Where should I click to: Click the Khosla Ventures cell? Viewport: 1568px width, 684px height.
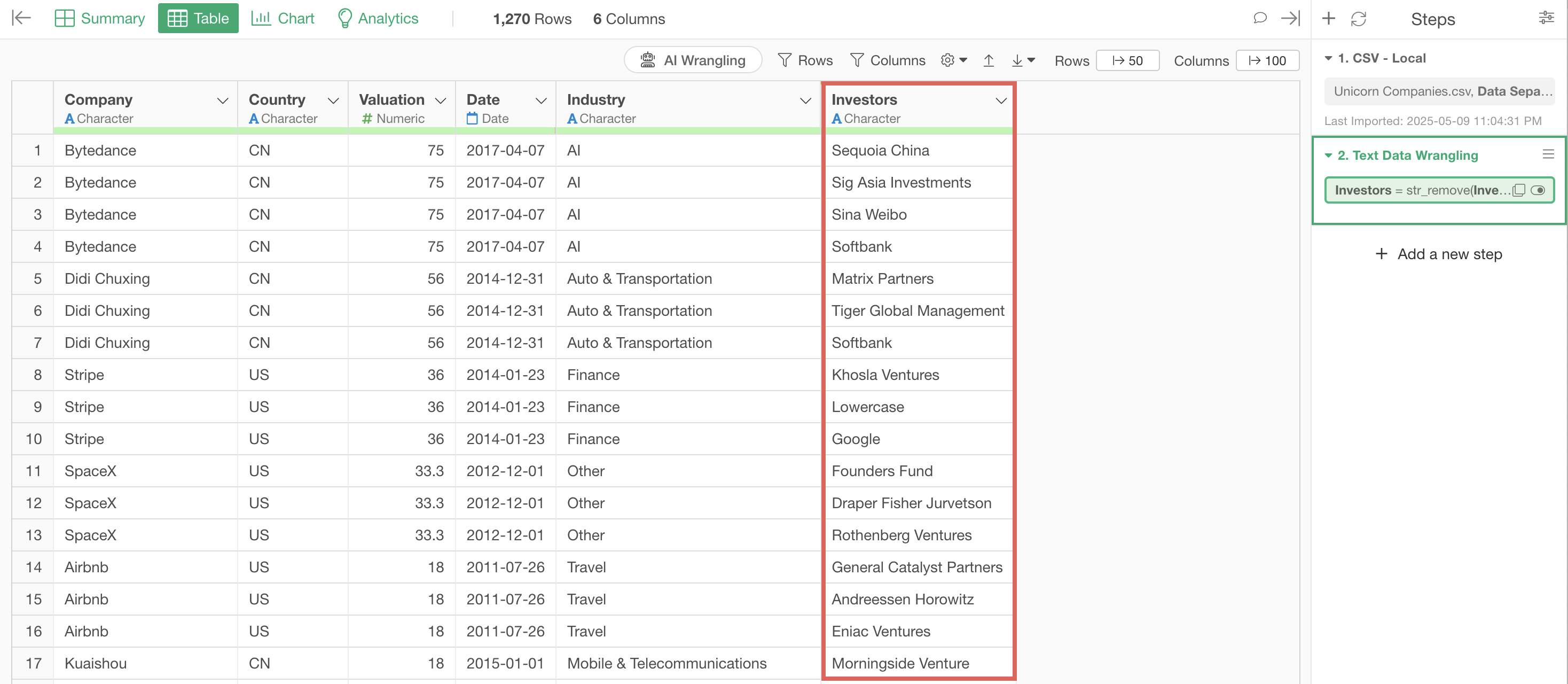919,375
